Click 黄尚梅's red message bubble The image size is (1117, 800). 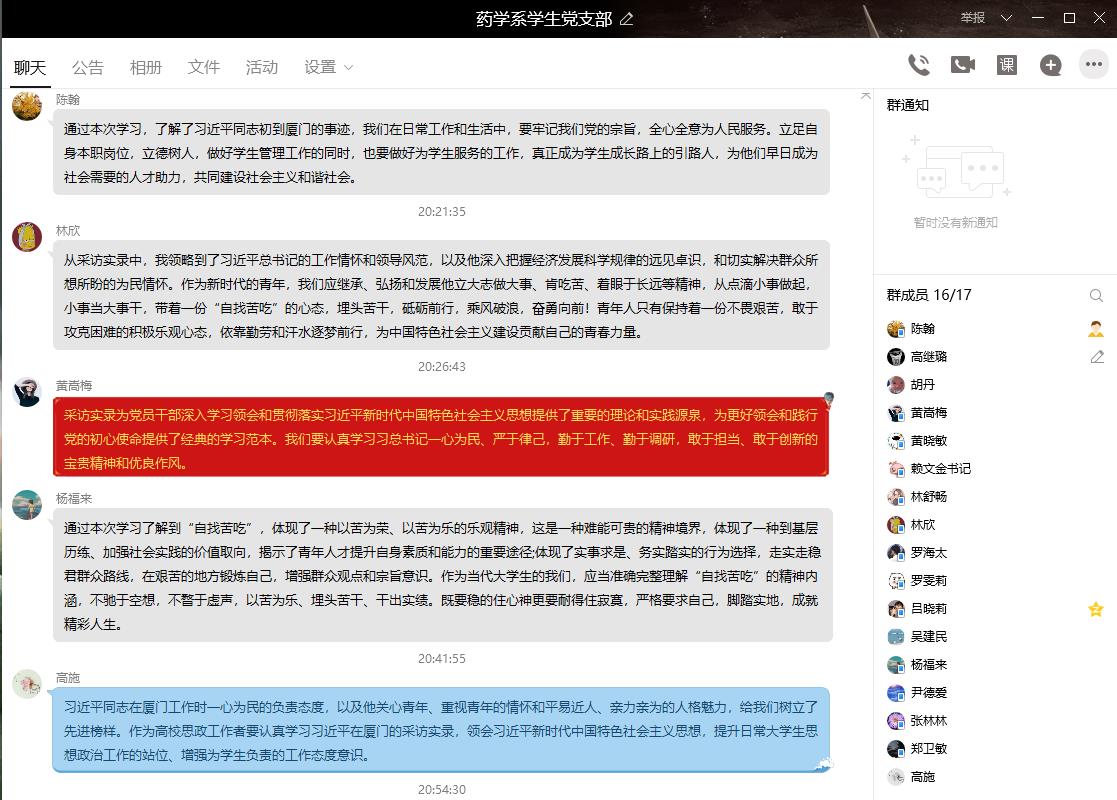pyautogui.click(x=440, y=439)
